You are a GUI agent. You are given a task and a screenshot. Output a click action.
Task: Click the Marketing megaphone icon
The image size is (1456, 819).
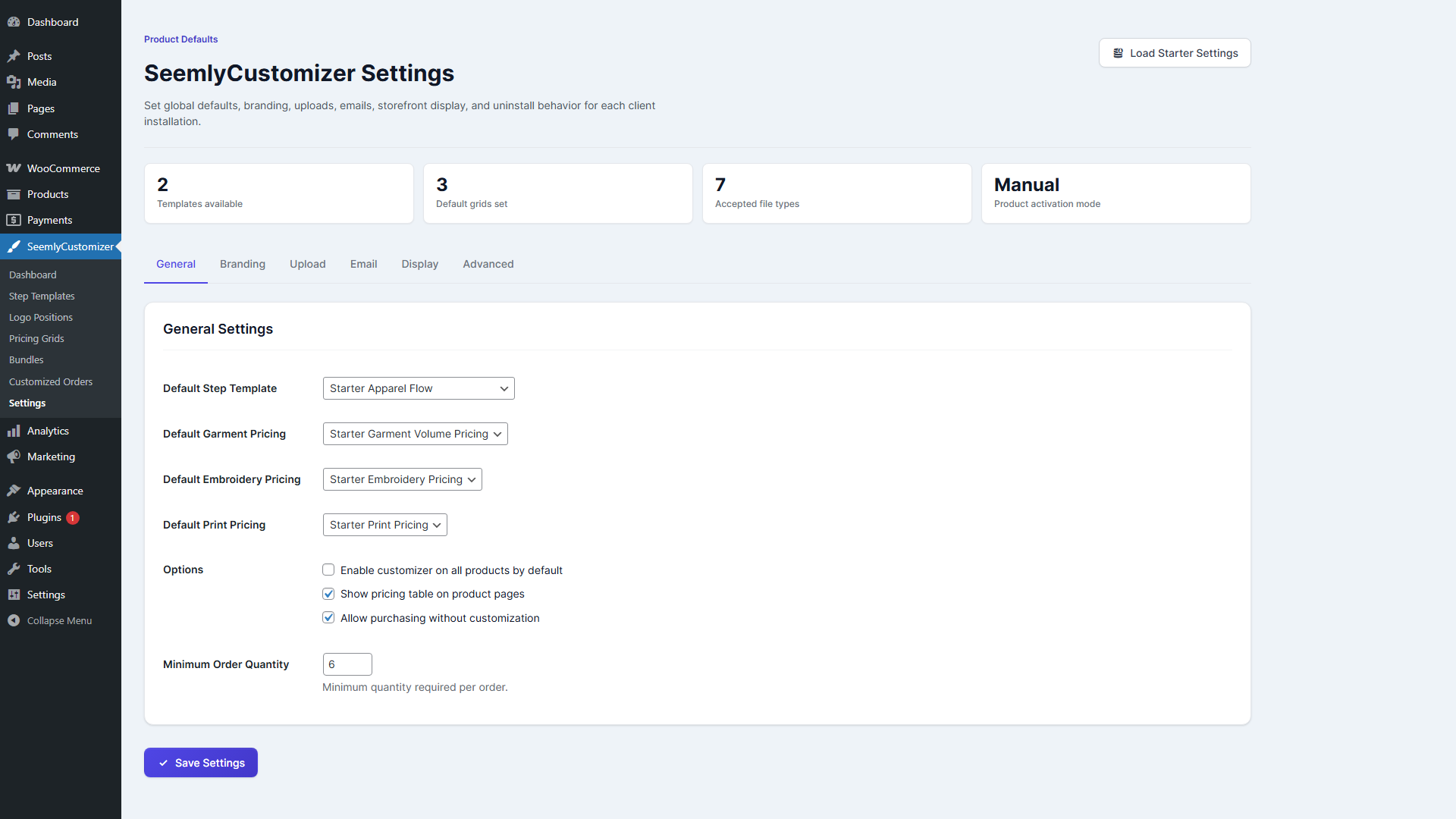point(14,457)
